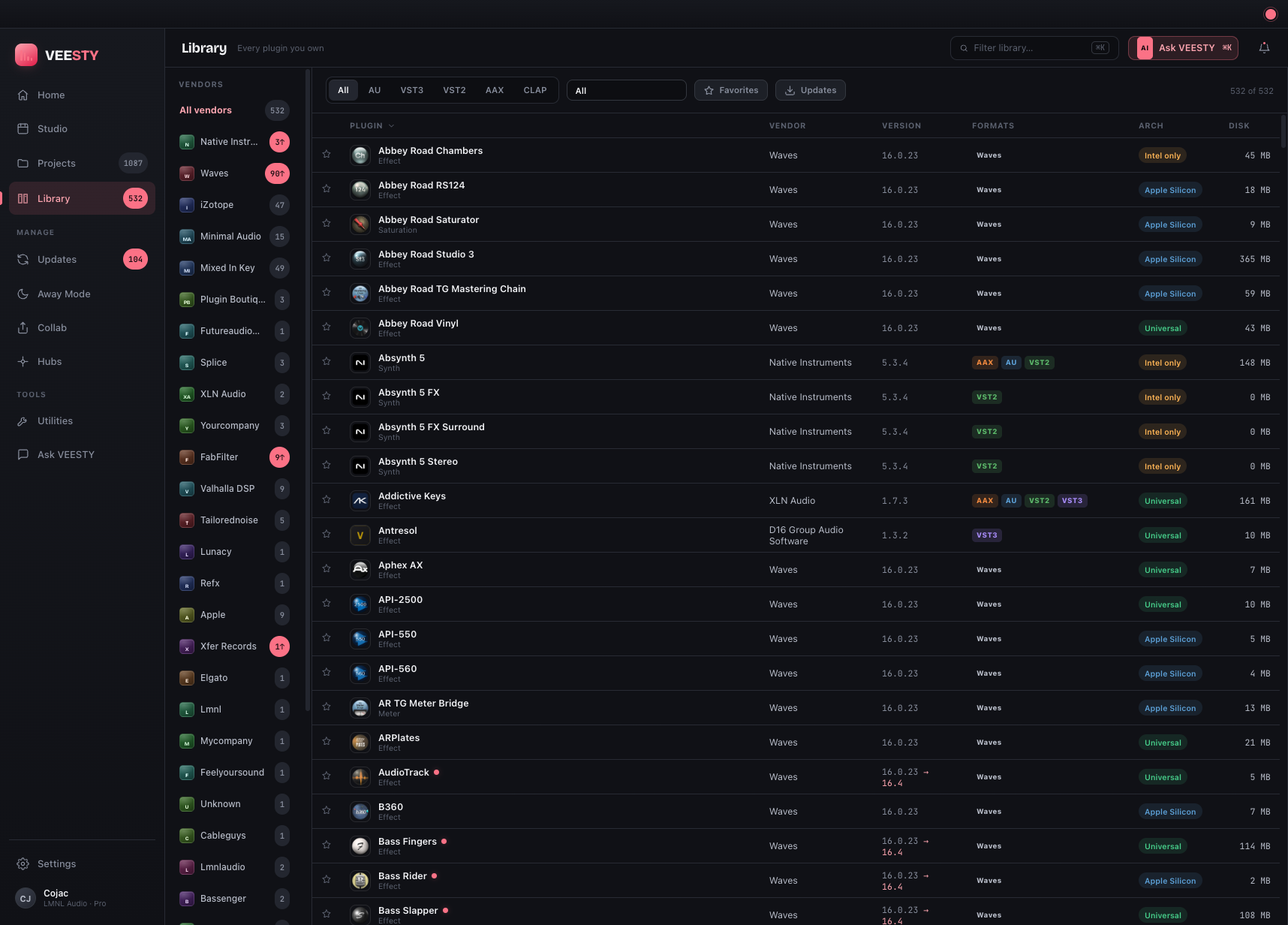Viewport: 1288px width, 925px height.
Task: Filter by iZotope vendor
Action: (x=234, y=205)
